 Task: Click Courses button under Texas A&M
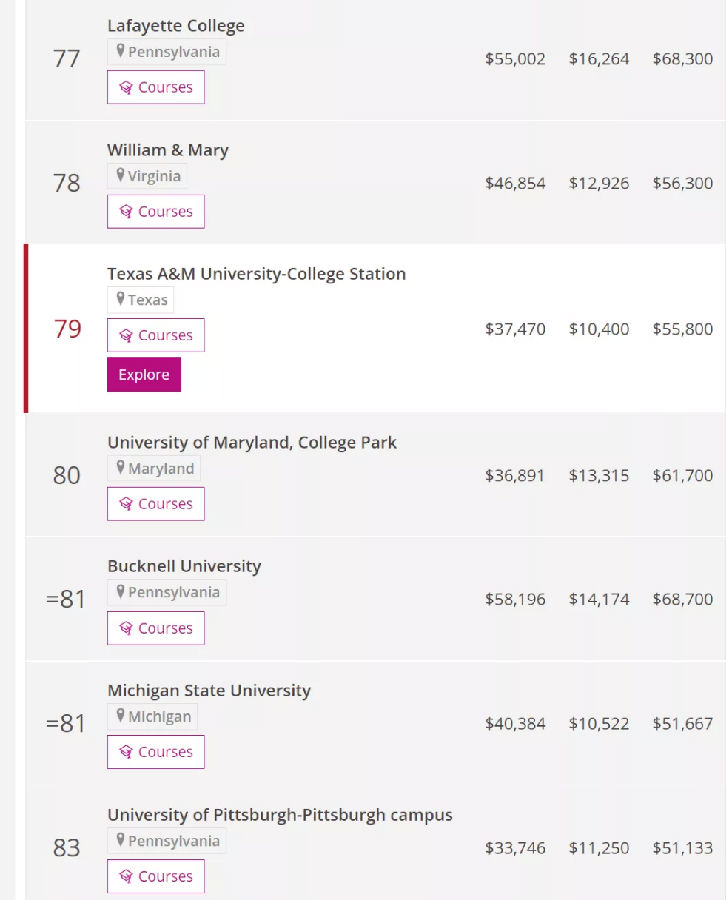coord(156,335)
